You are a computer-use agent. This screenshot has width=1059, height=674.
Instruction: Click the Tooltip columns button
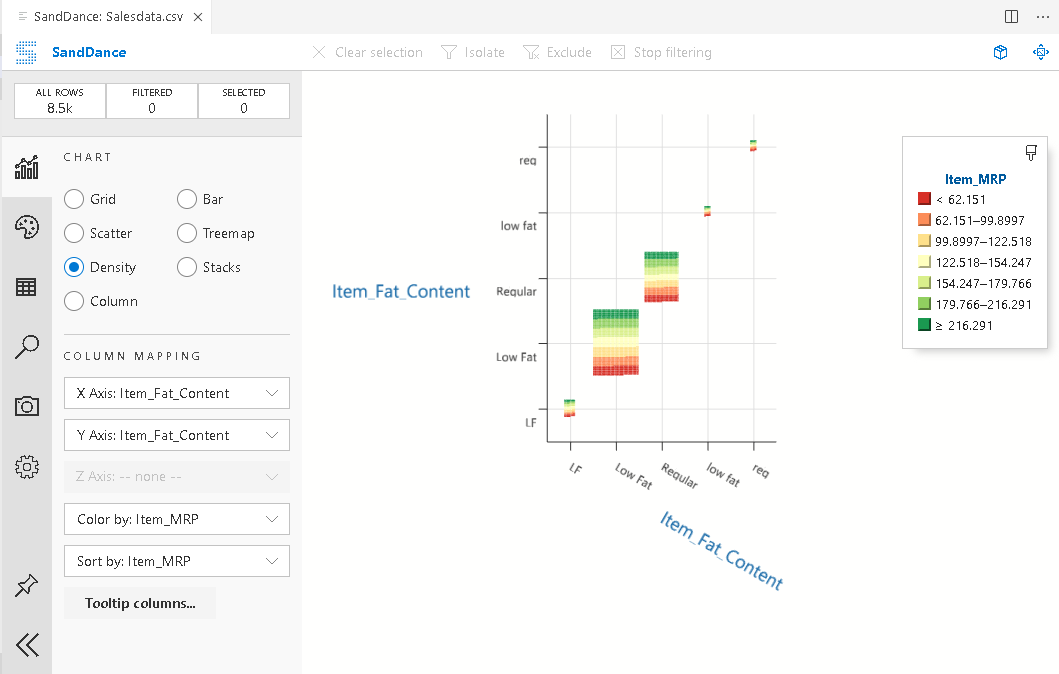(140, 603)
